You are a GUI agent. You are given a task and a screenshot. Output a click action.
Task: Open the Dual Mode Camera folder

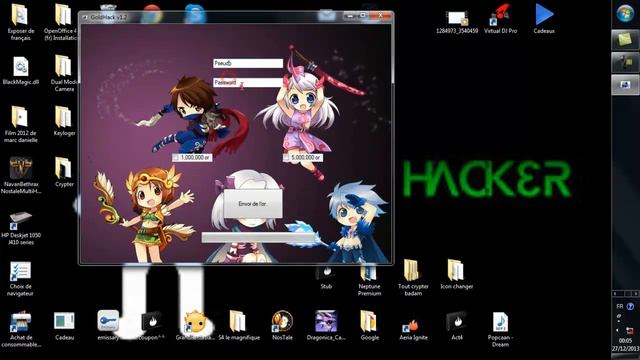click(64, 66)
